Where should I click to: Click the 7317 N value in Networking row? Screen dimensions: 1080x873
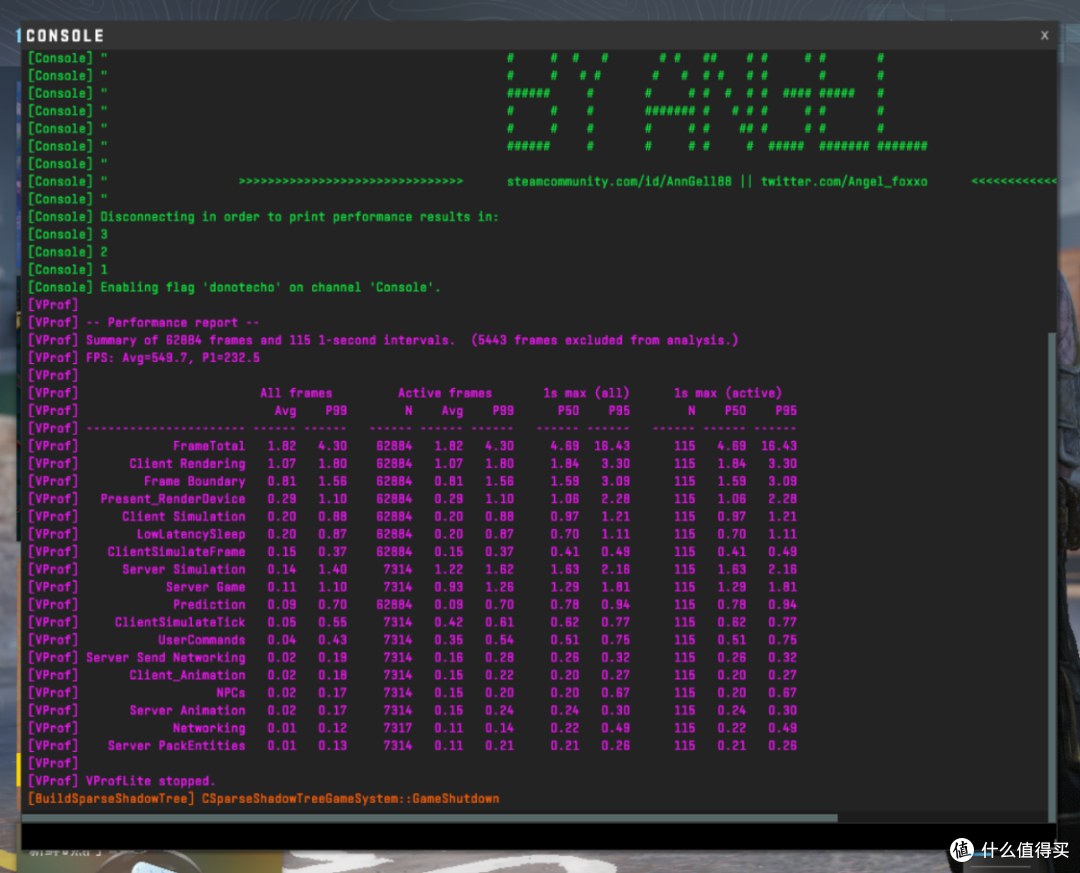[397, 728]
